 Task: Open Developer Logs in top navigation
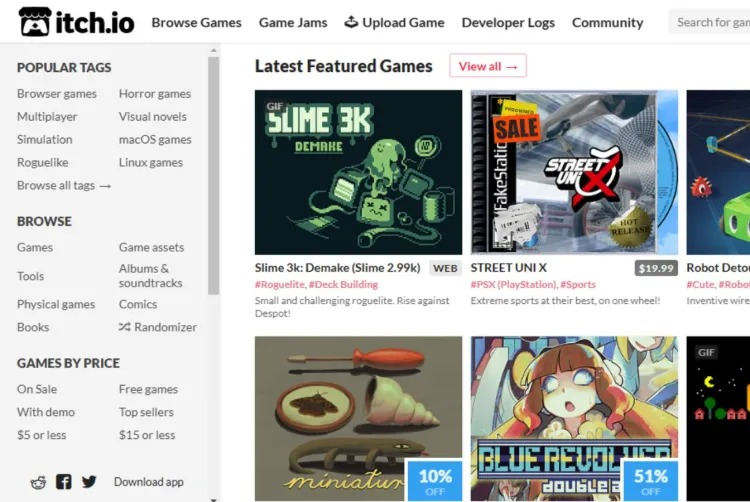tap(508, 22)
